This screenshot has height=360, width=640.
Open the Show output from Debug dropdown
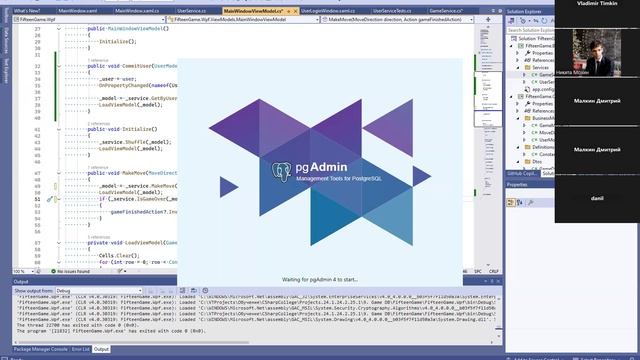pyautogui.click(x=99, y=291)
